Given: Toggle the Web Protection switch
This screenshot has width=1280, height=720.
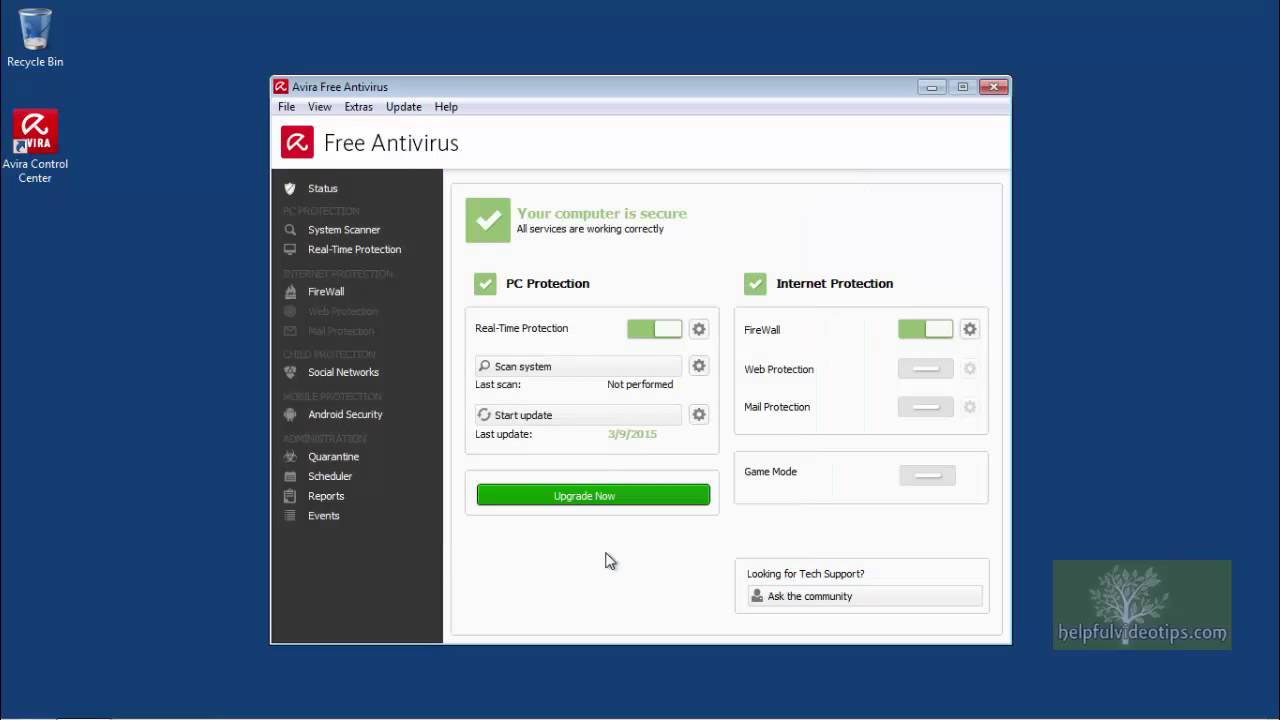Looking at the screenshot, I should [x=925, y=369].
